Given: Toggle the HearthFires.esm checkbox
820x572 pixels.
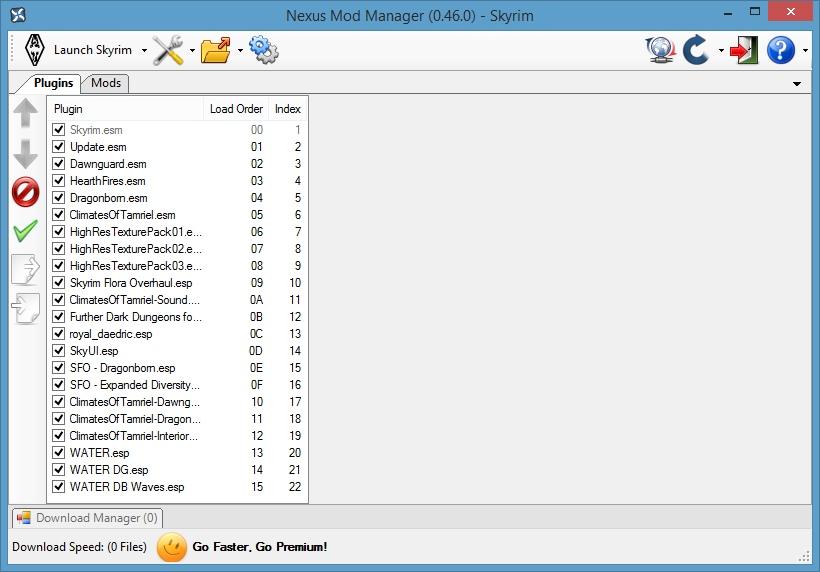Looking at the screenshot, I should click(x=59, y=180).
